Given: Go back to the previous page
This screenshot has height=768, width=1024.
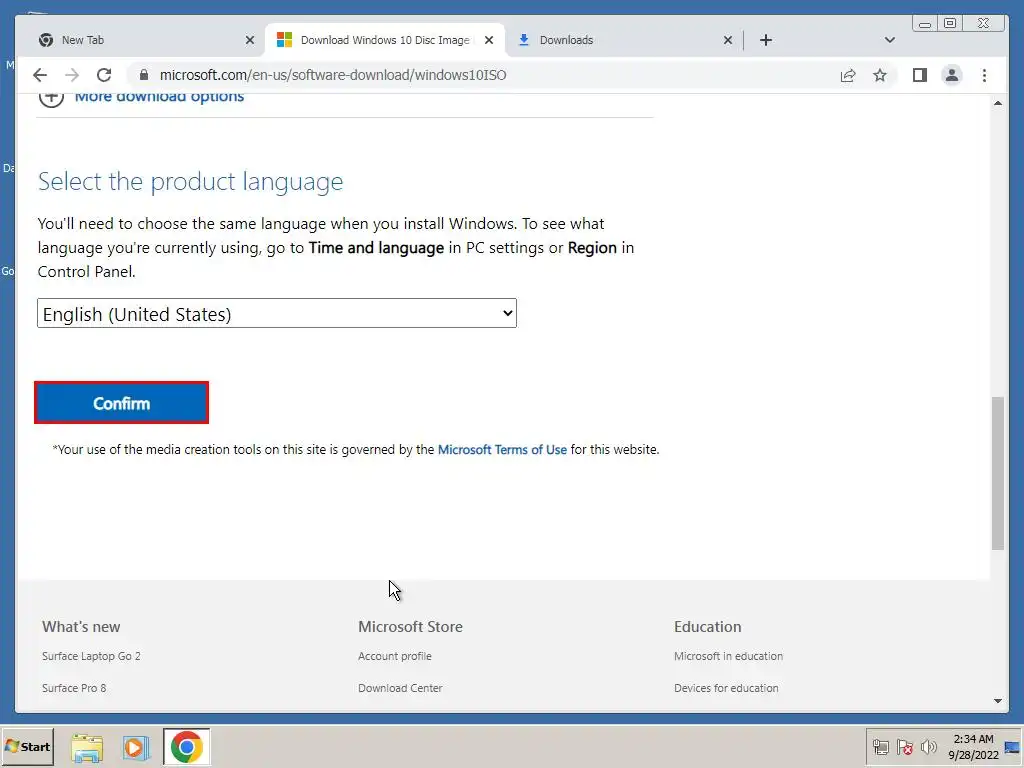Looking at the screenshot, I should (40, 75).
